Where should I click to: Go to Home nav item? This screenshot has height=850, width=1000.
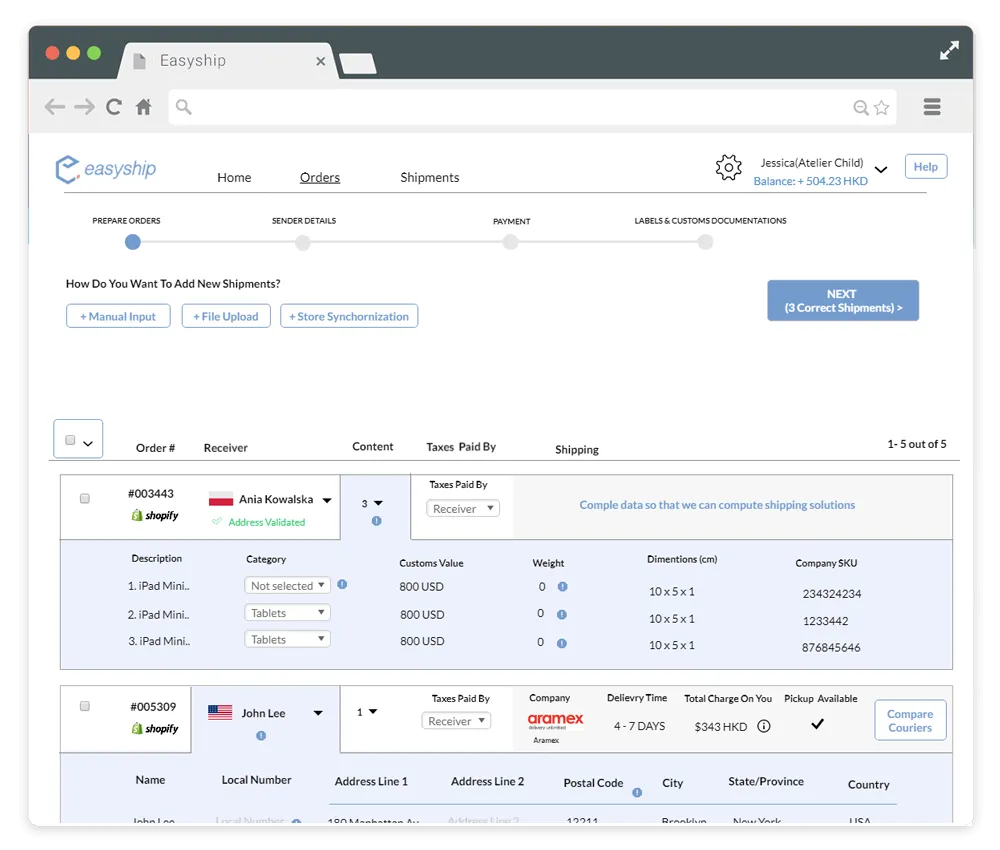click(234, 177)
